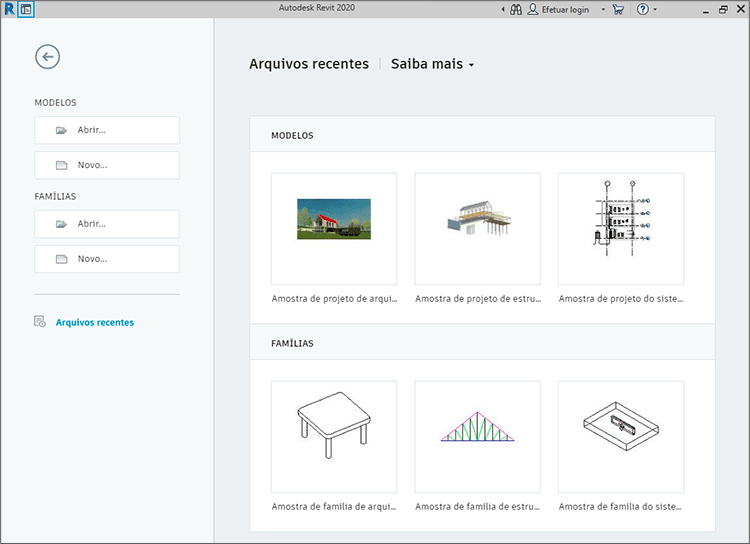Go back using the circled arrow
Viewport: 750px width, 544px height.
(47, 57)
